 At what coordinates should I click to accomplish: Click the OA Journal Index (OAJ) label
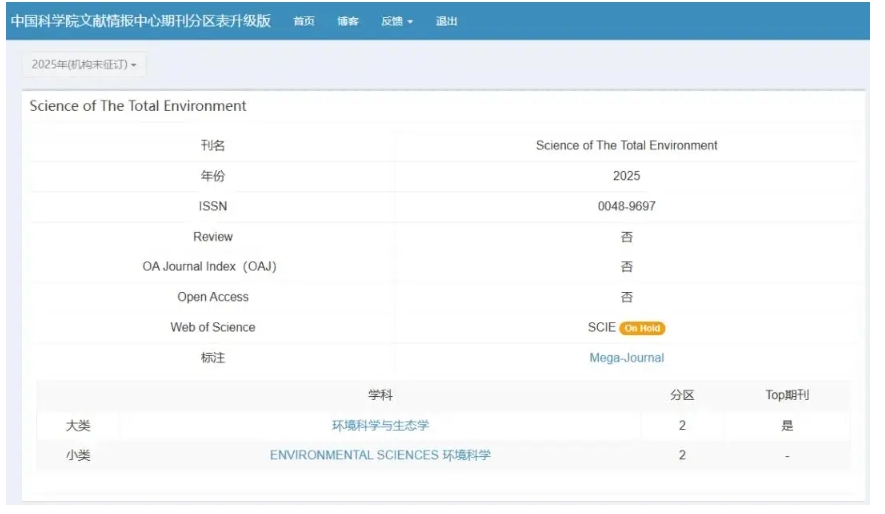[209, 267]
